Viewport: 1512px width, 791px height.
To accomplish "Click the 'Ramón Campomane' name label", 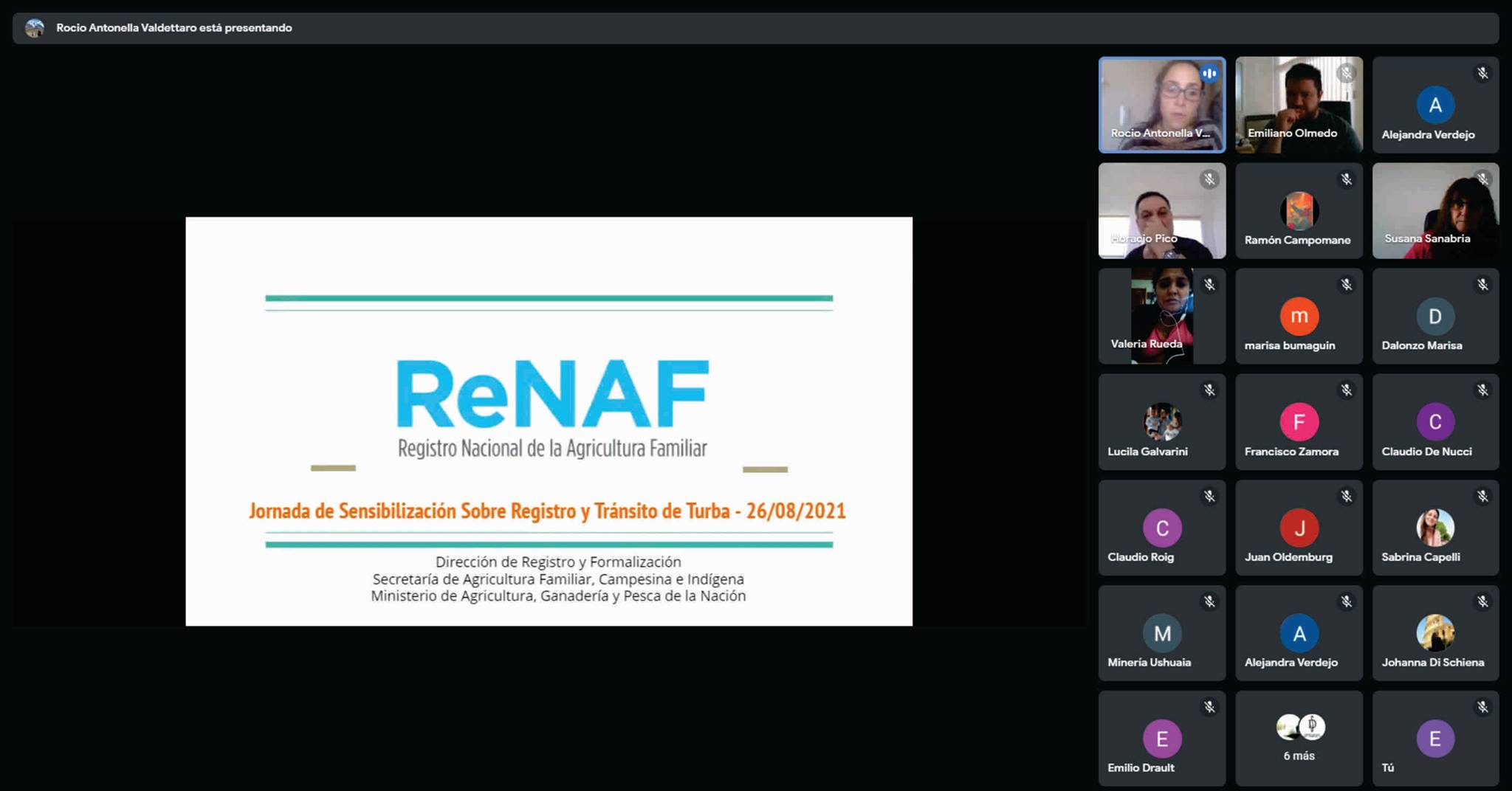I will 1297,240.
